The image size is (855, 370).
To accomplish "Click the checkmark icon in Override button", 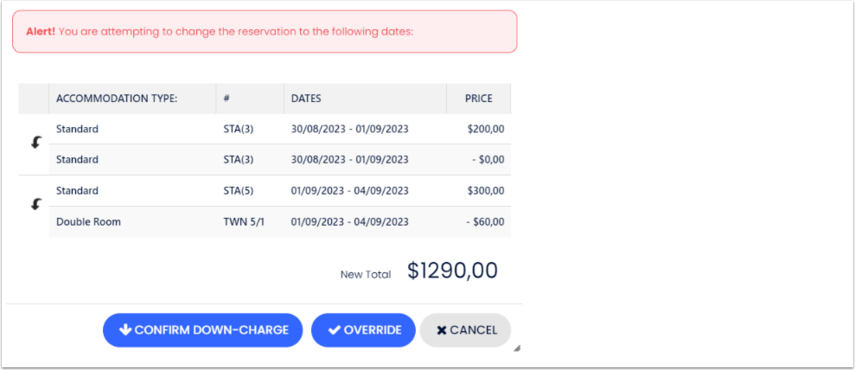I will (x=334, y=330).
